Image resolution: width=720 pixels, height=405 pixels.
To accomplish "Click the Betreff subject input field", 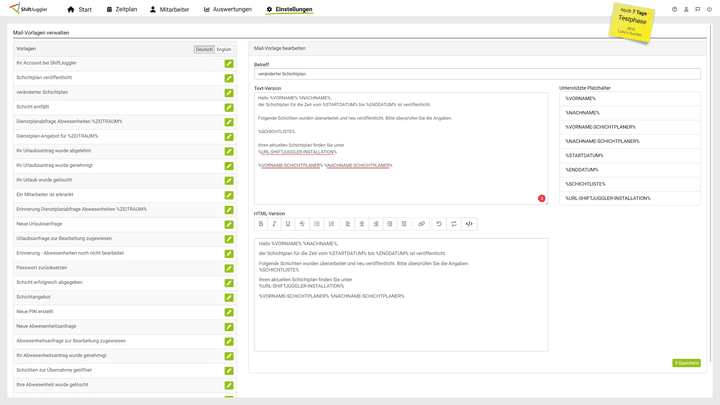I will 477,74.
